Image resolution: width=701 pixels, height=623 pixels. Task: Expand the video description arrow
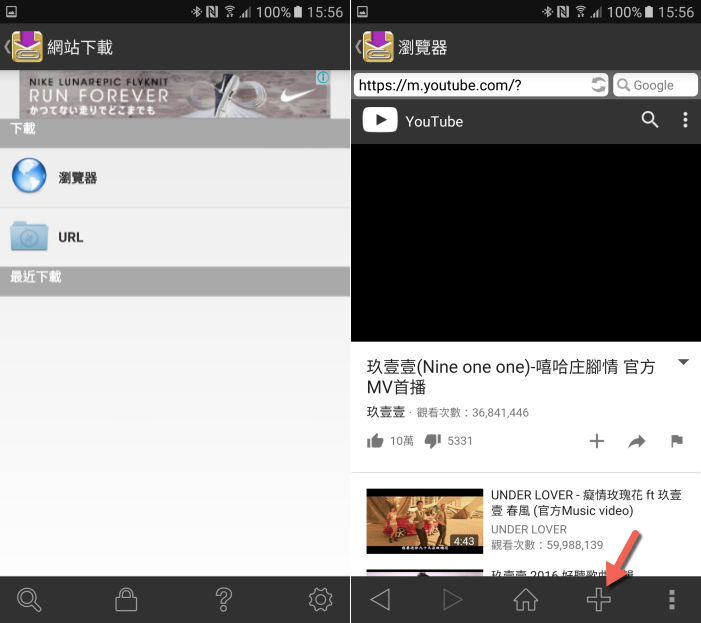click(683, 362)
